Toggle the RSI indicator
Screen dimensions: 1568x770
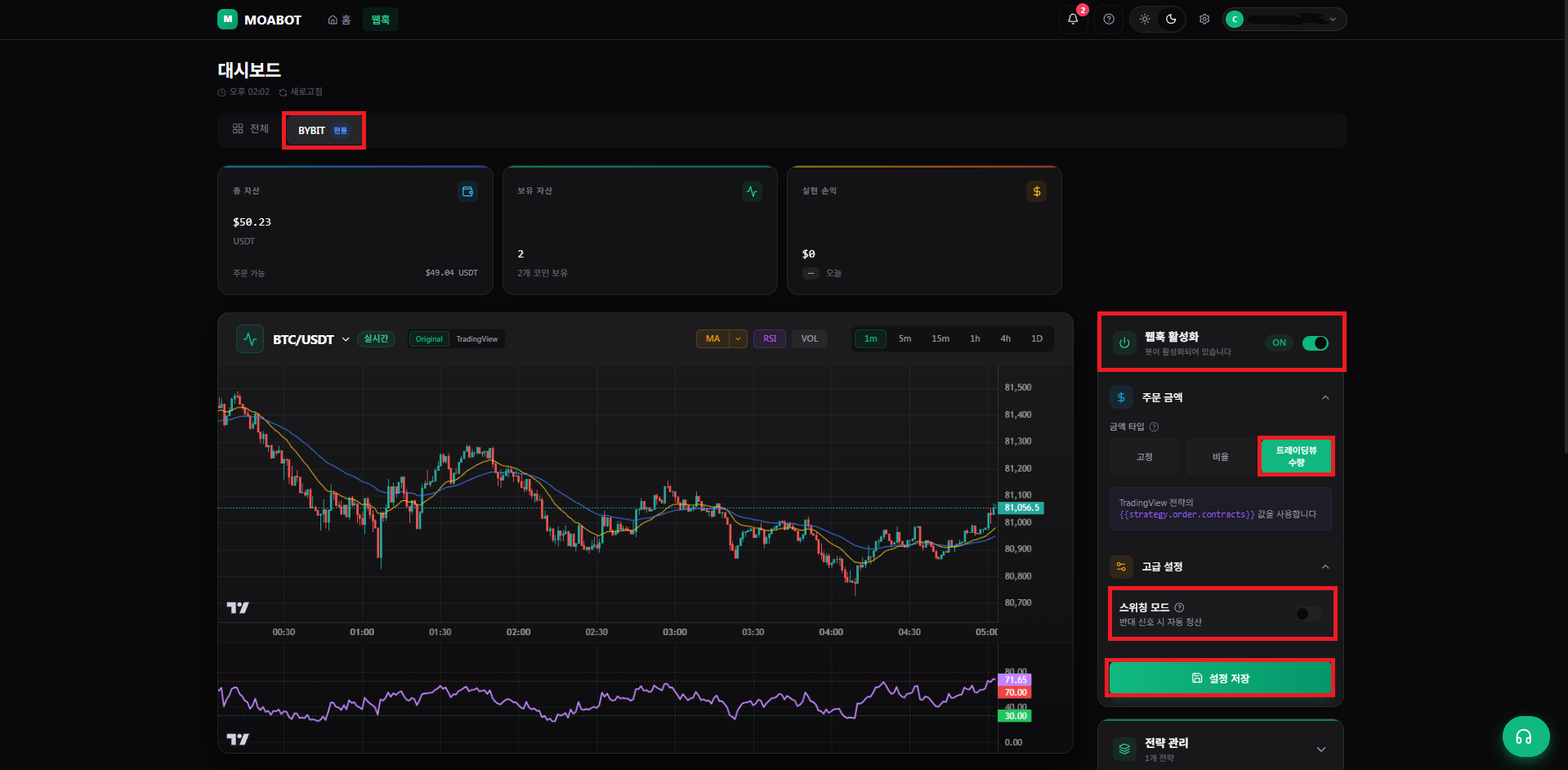point(770,338)
